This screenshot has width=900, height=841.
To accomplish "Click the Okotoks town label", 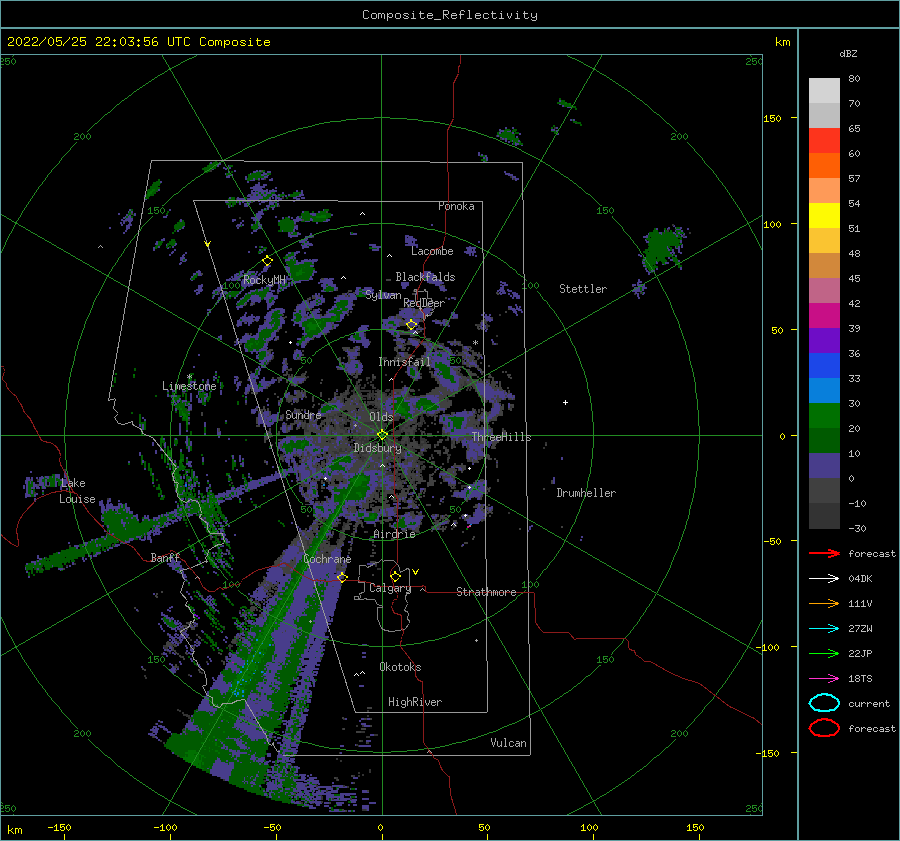I will pos(400,667).
